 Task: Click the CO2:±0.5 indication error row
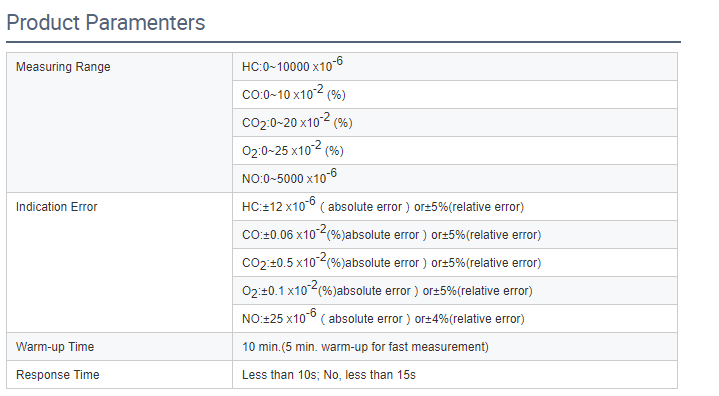[455, 263]
